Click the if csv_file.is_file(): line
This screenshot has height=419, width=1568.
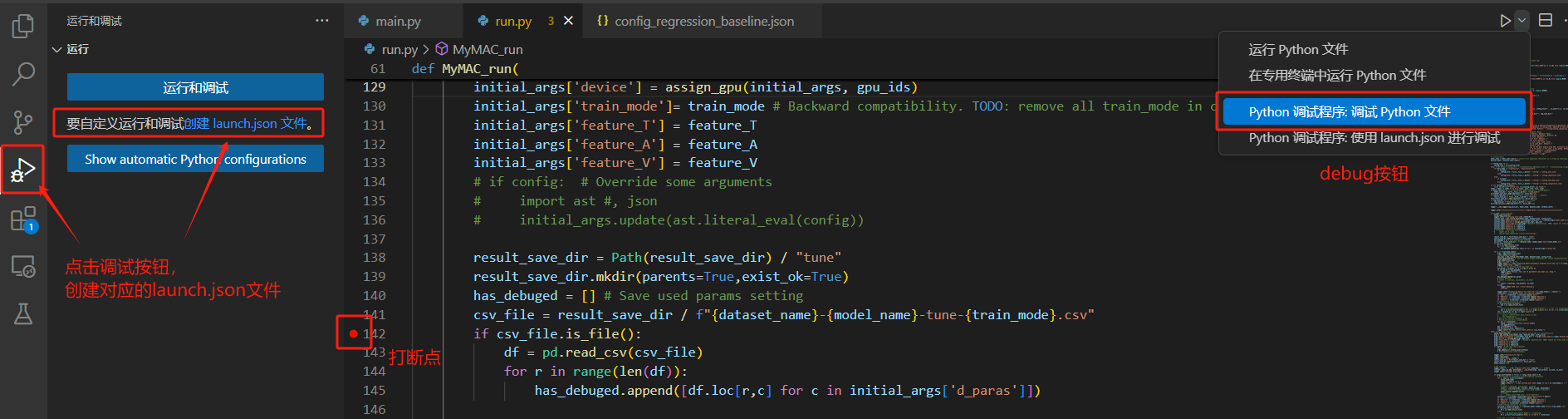pos(557,333)
